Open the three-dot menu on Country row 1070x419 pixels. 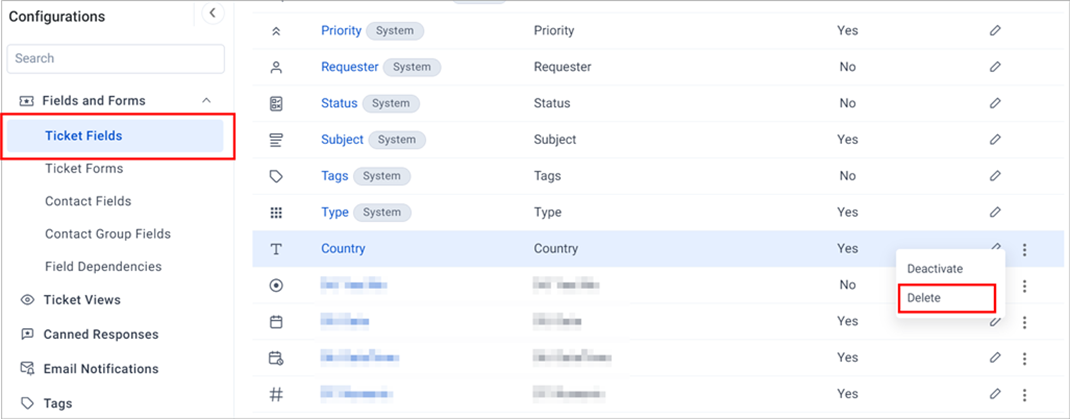coord(1024,250)
